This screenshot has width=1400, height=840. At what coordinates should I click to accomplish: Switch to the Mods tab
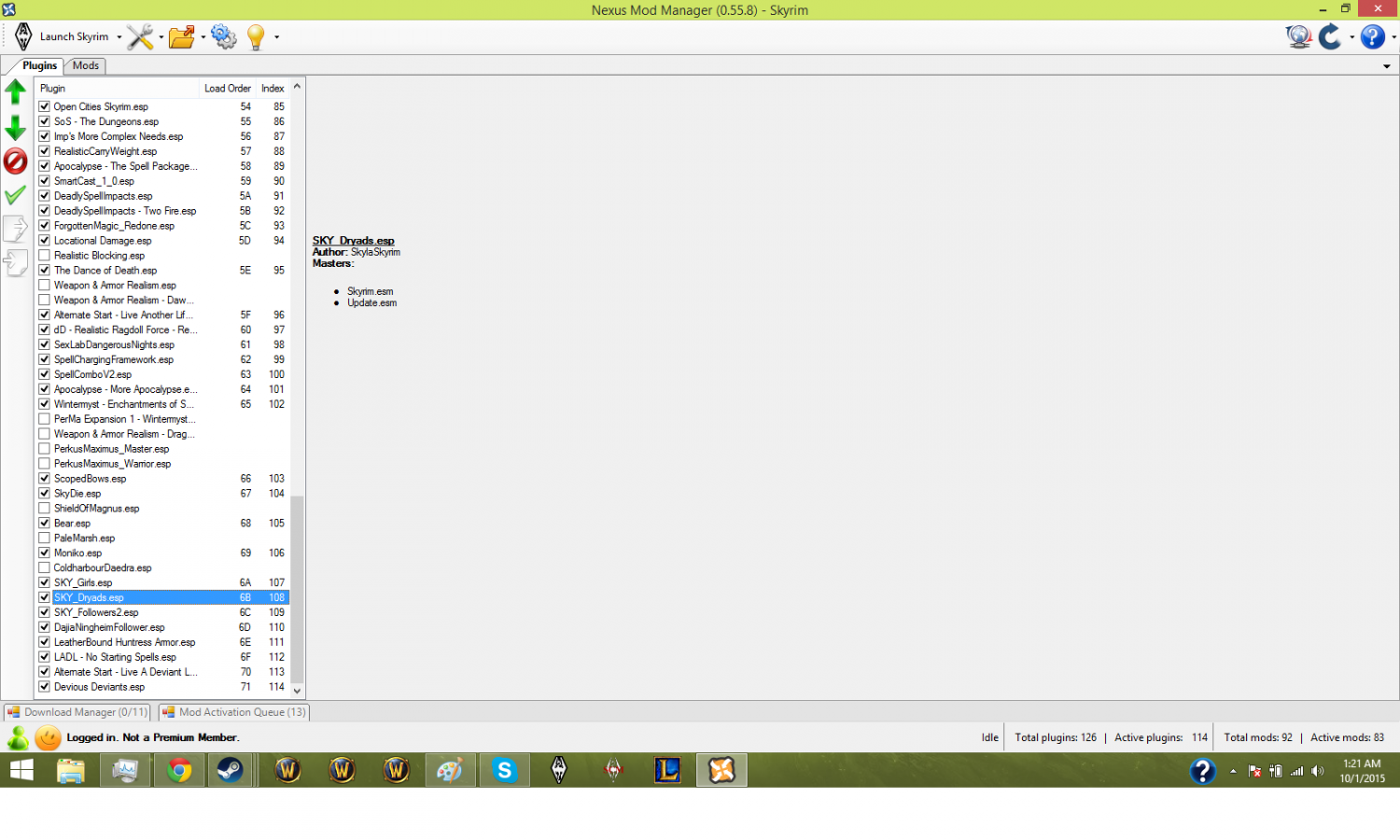[x=86, y=65]
